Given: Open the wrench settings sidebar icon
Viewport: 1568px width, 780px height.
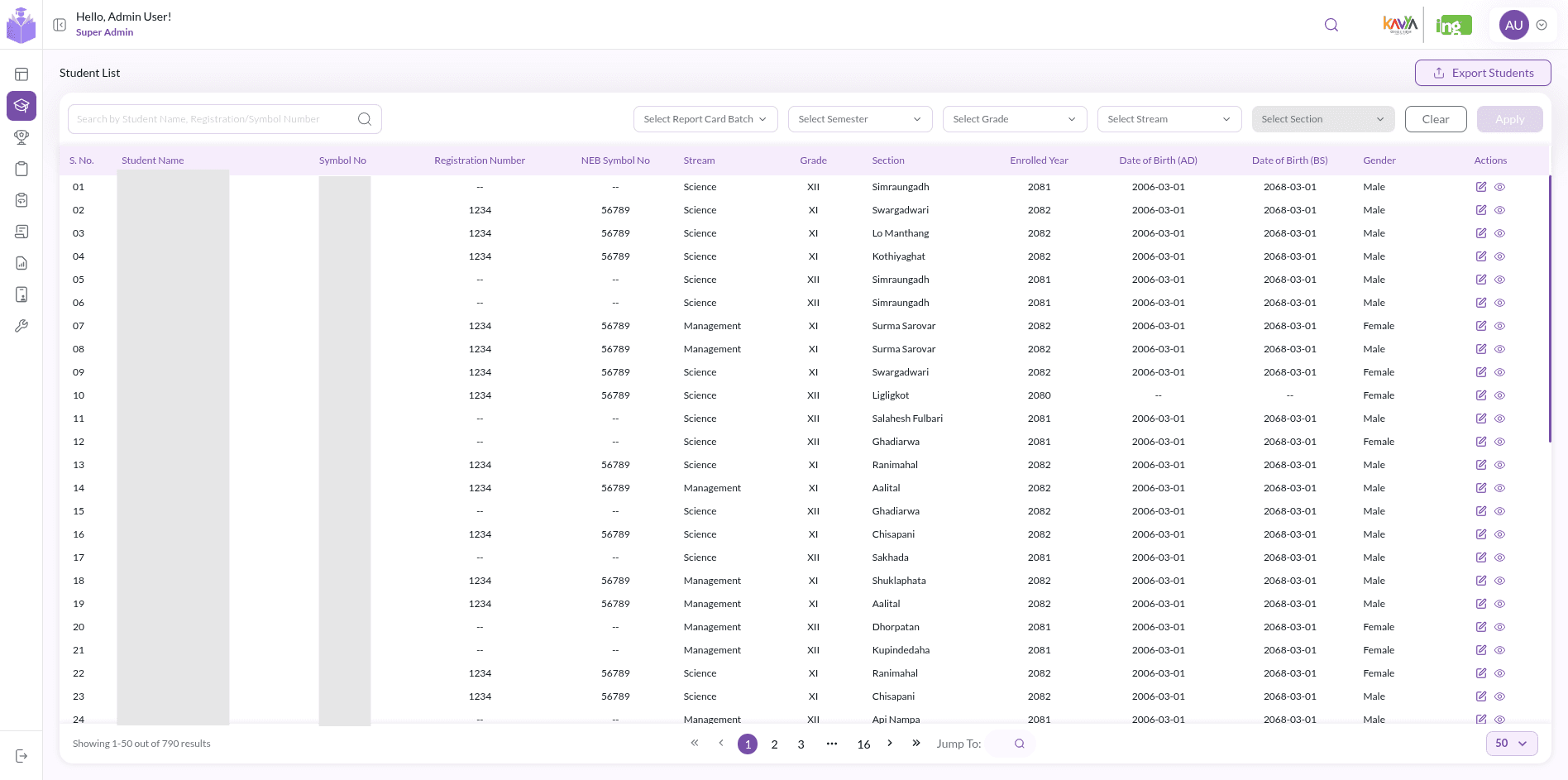Looking at the screenshot, I should click(22, 326).
